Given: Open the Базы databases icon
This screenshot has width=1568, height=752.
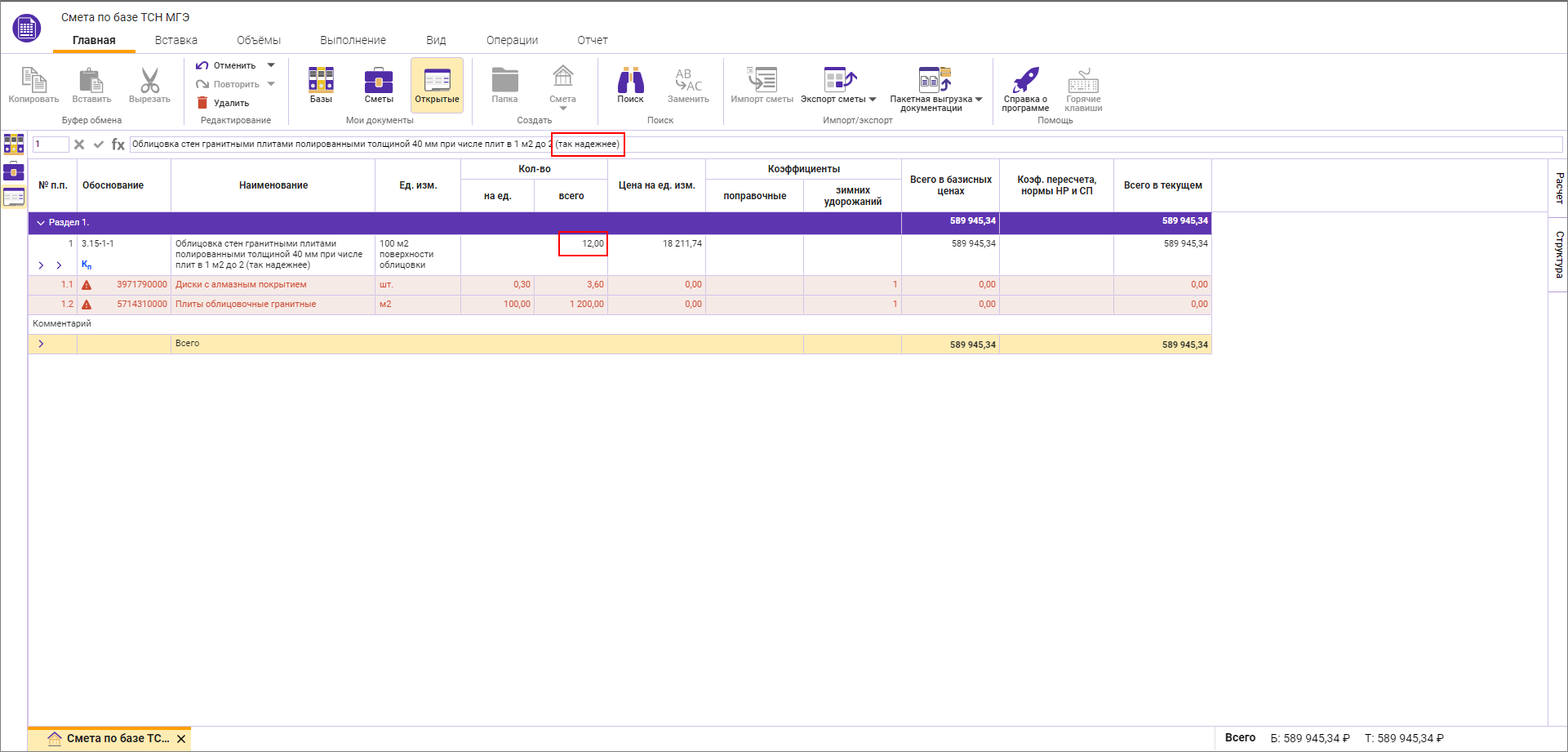Looking at the screenshot, I should 321,79.
